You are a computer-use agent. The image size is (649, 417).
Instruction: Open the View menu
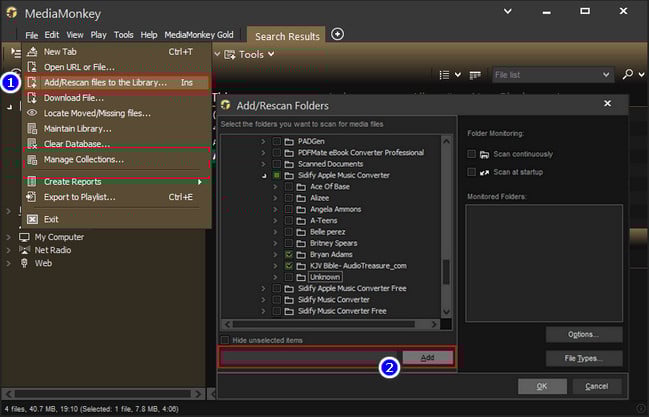[75, 35]
